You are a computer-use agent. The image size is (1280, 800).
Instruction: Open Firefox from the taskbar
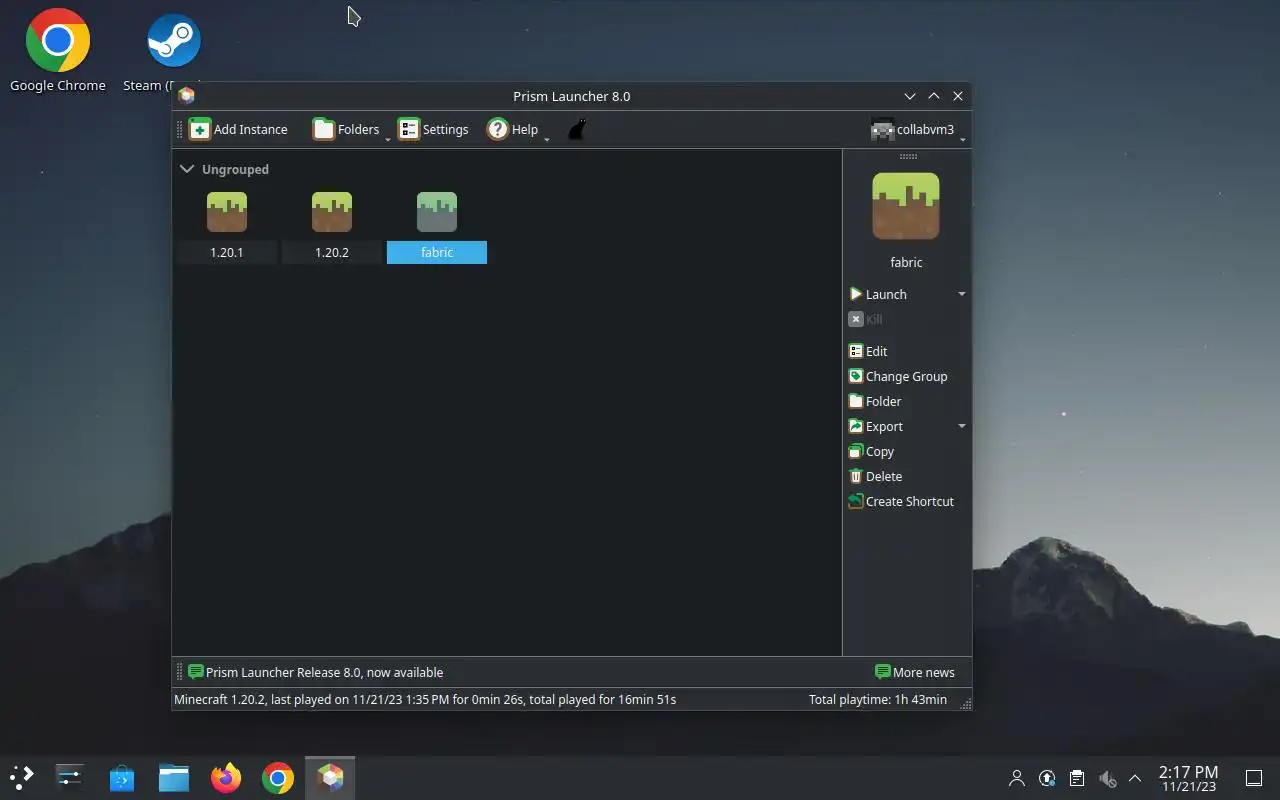coord(226,777)
